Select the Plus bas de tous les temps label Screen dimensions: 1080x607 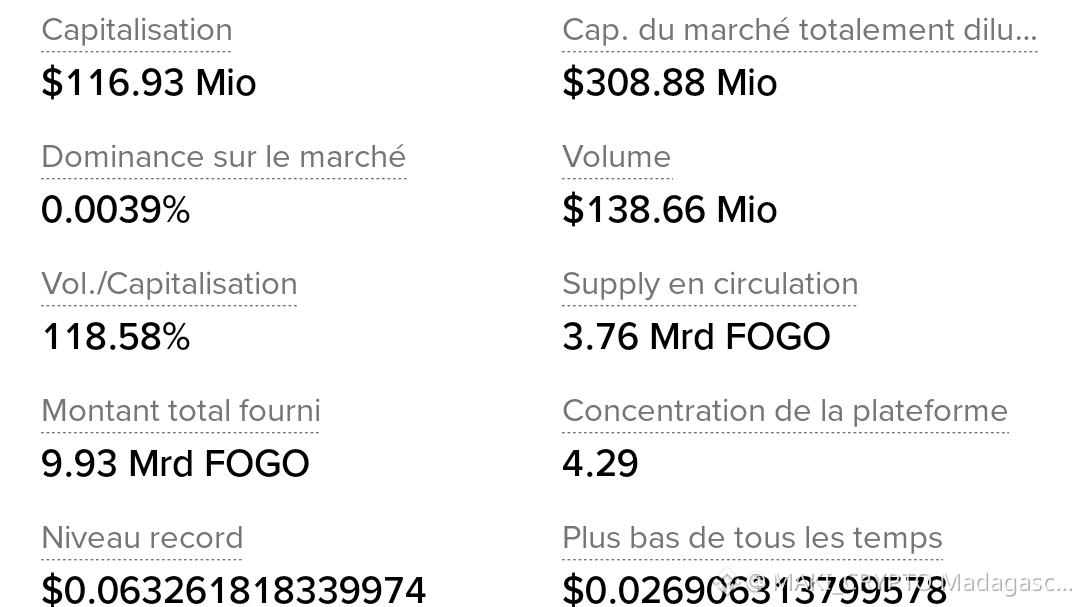tap(752, 538)
